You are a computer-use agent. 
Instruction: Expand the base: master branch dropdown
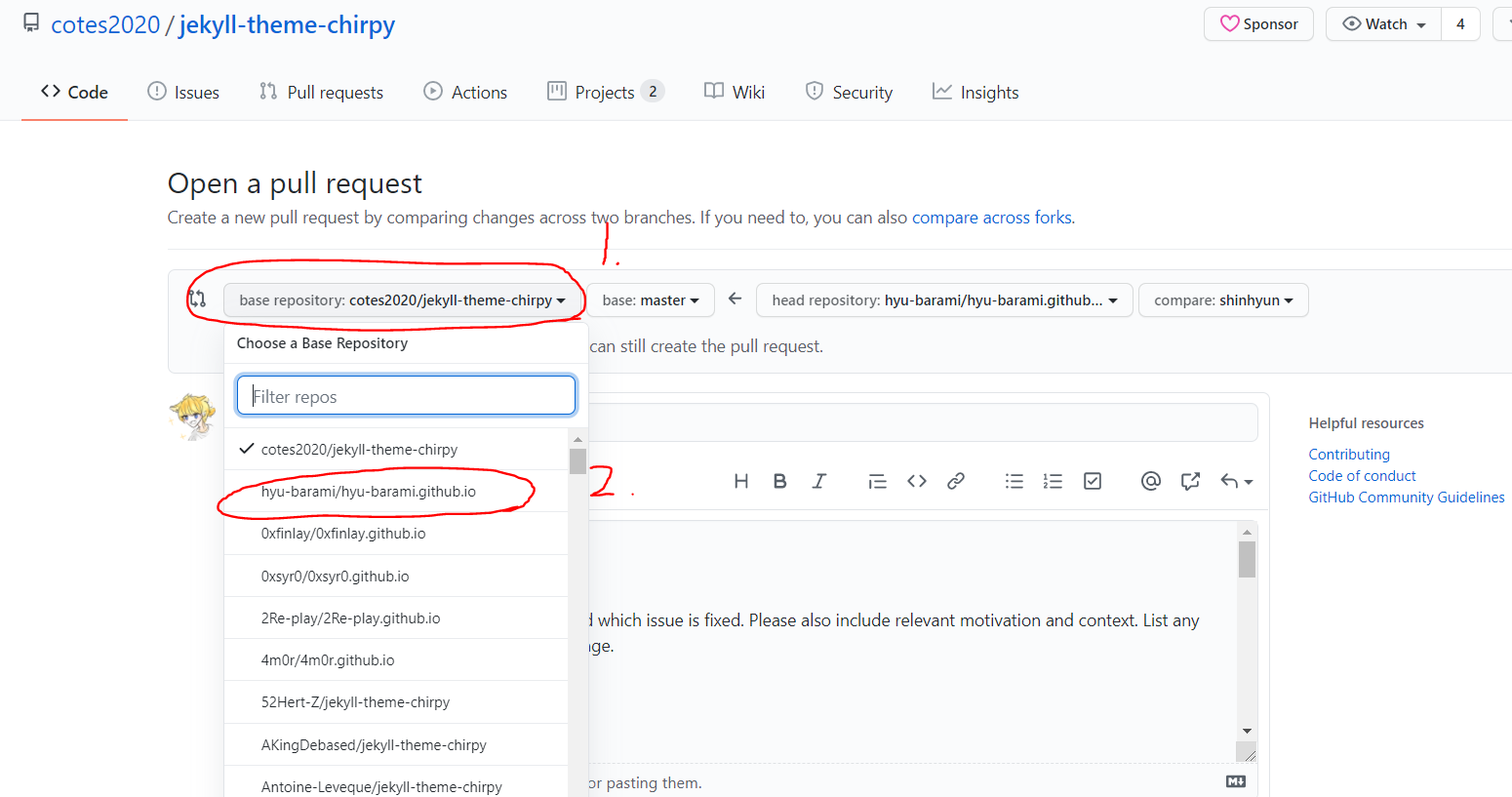(651, 300)
